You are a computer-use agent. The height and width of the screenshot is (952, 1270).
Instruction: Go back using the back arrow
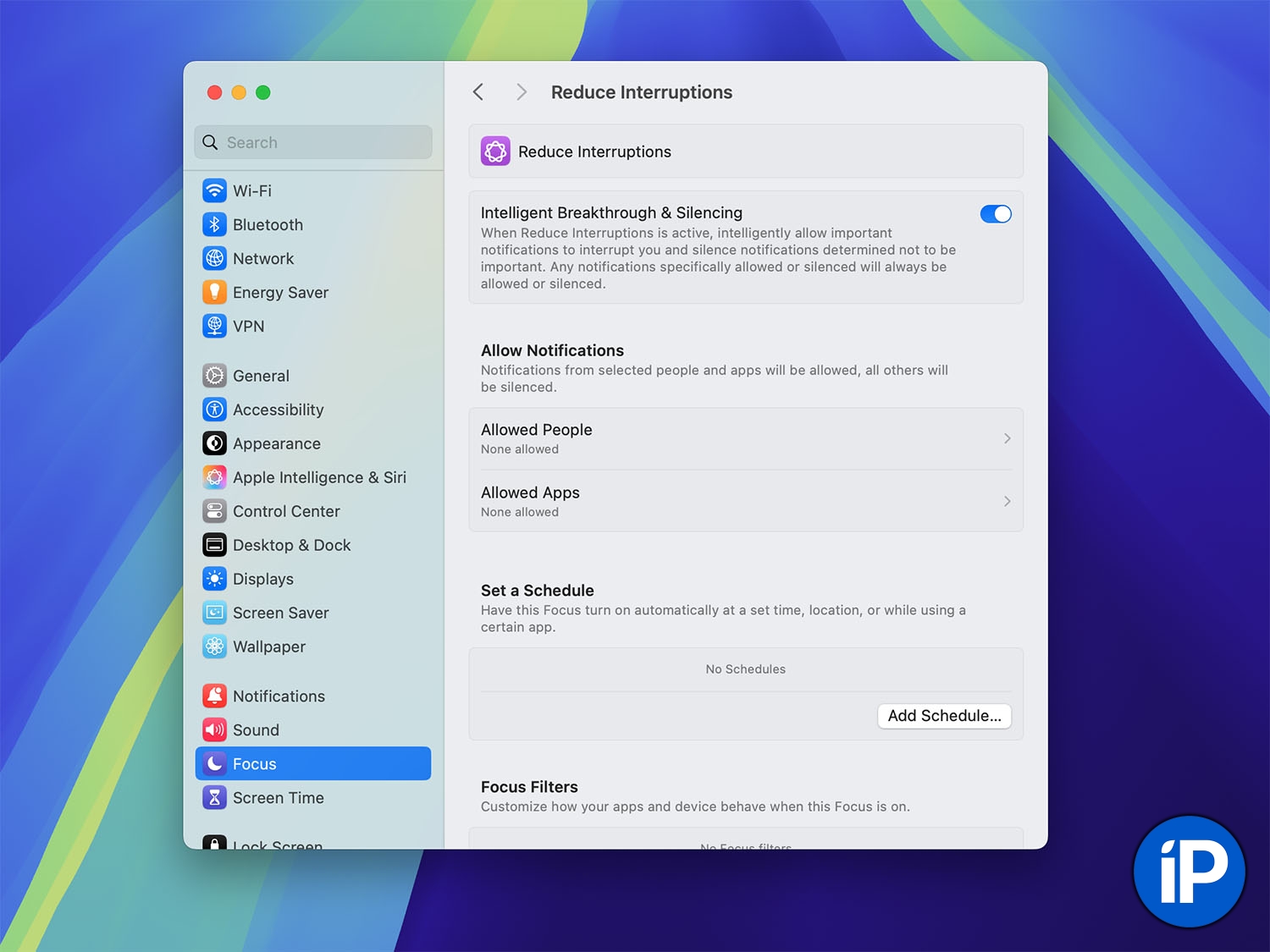click(x=478, y=92)
